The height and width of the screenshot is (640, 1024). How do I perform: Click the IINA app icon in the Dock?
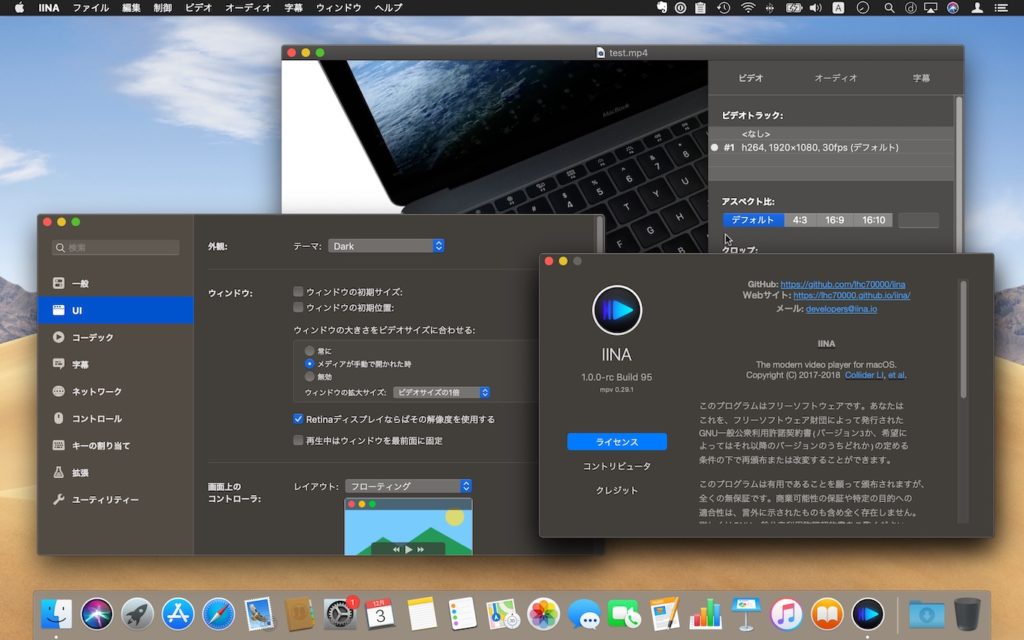pyautogui.click(x=867, y=613)
